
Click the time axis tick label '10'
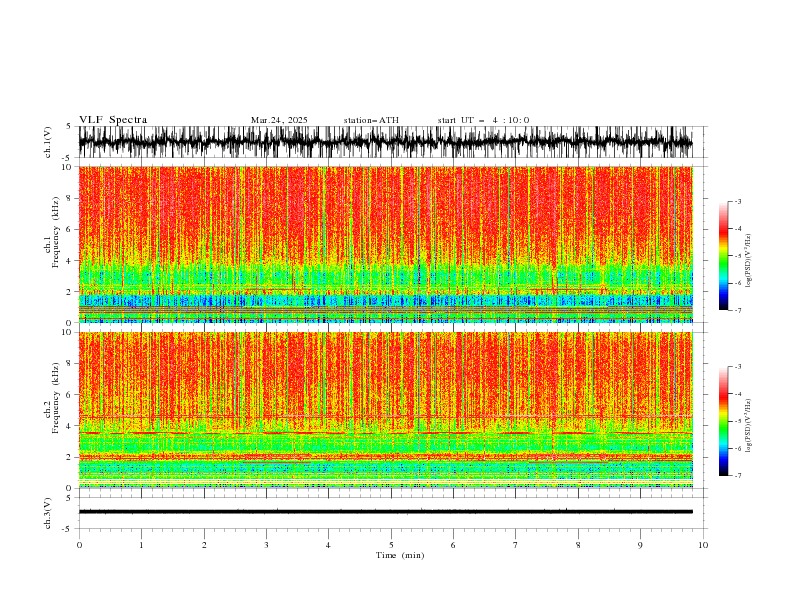[703, 545]
